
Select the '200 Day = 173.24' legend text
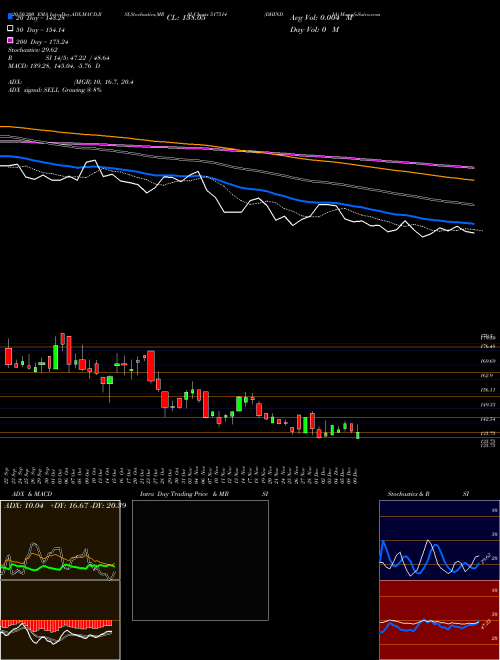click(42, 42)
